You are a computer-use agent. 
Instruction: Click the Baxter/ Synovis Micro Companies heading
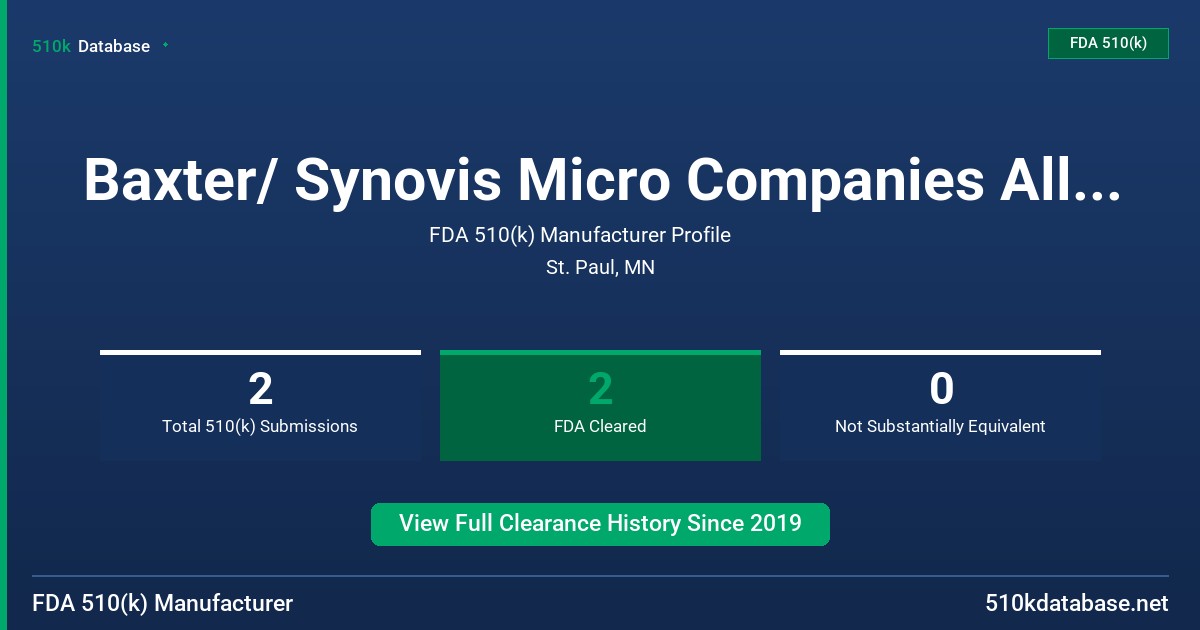click(602, 180)
